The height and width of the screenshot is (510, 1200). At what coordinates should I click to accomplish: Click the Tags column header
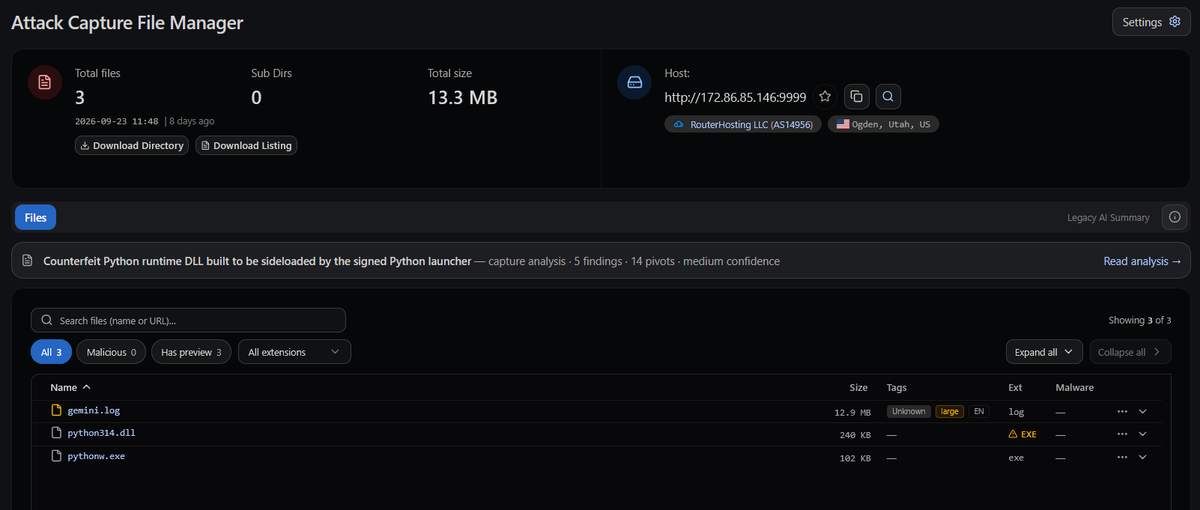(896, 387)
